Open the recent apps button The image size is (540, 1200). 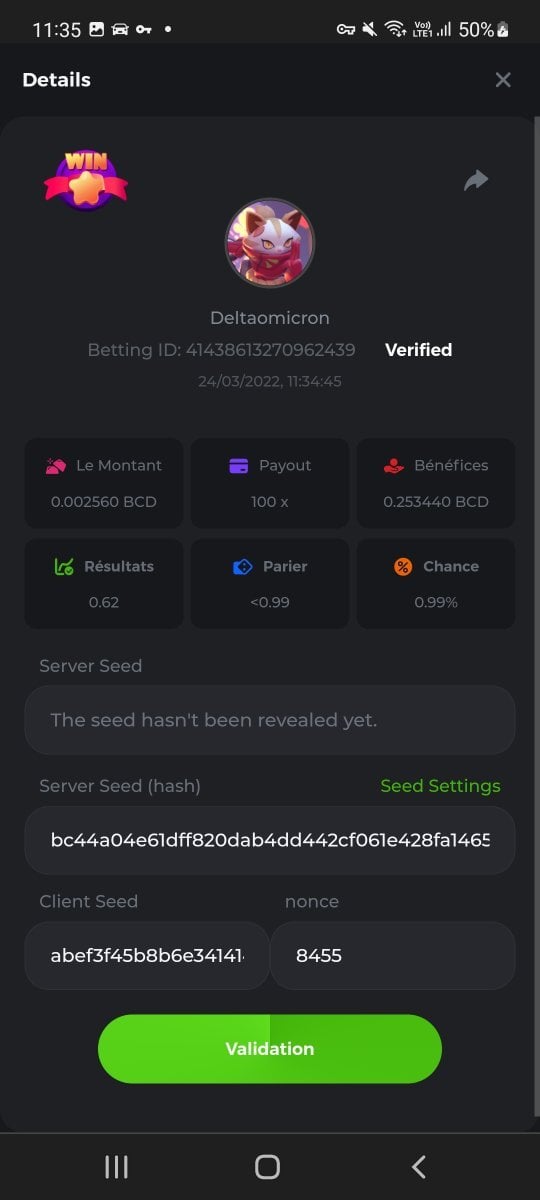(117, 1166)
